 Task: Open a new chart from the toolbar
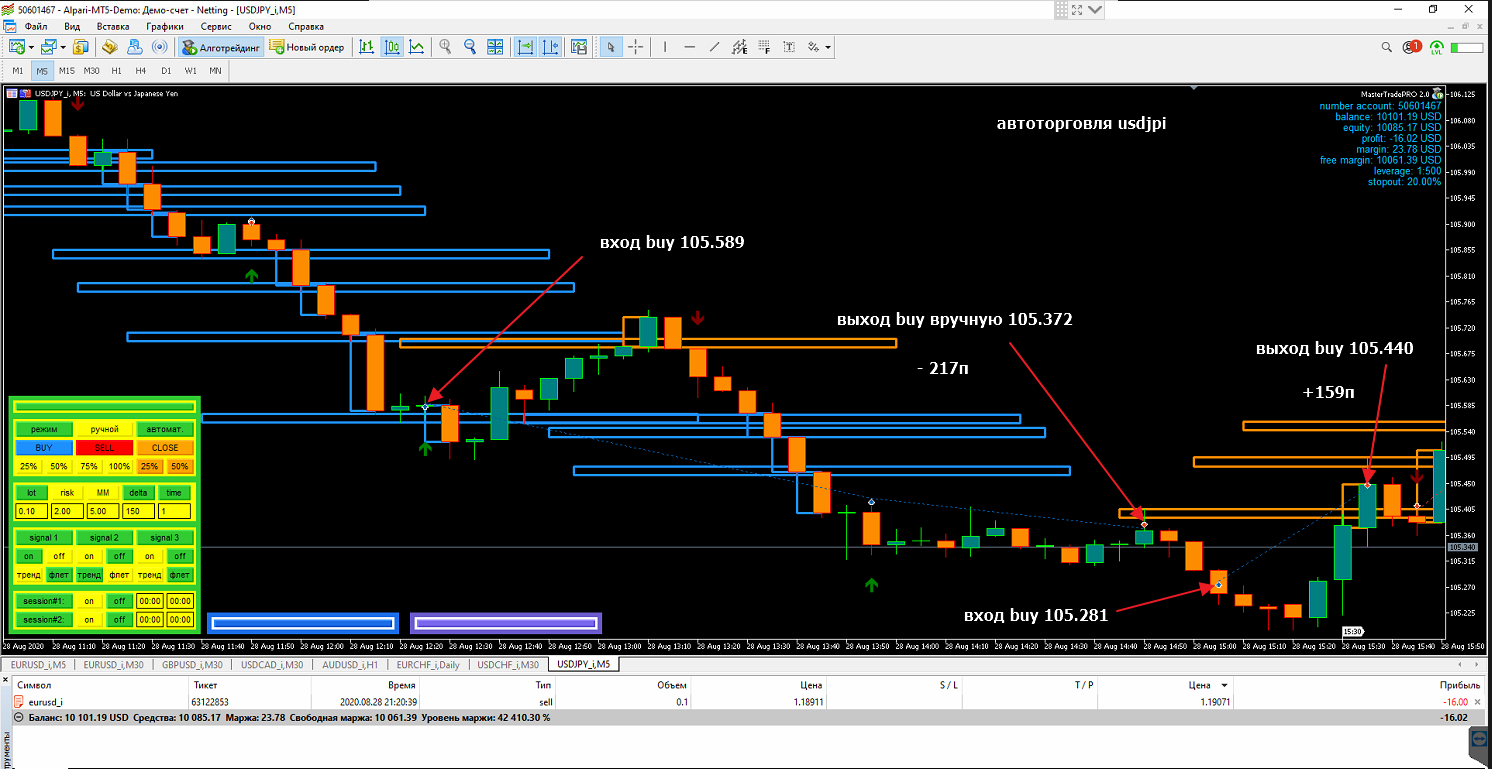[x=17, y=47]
